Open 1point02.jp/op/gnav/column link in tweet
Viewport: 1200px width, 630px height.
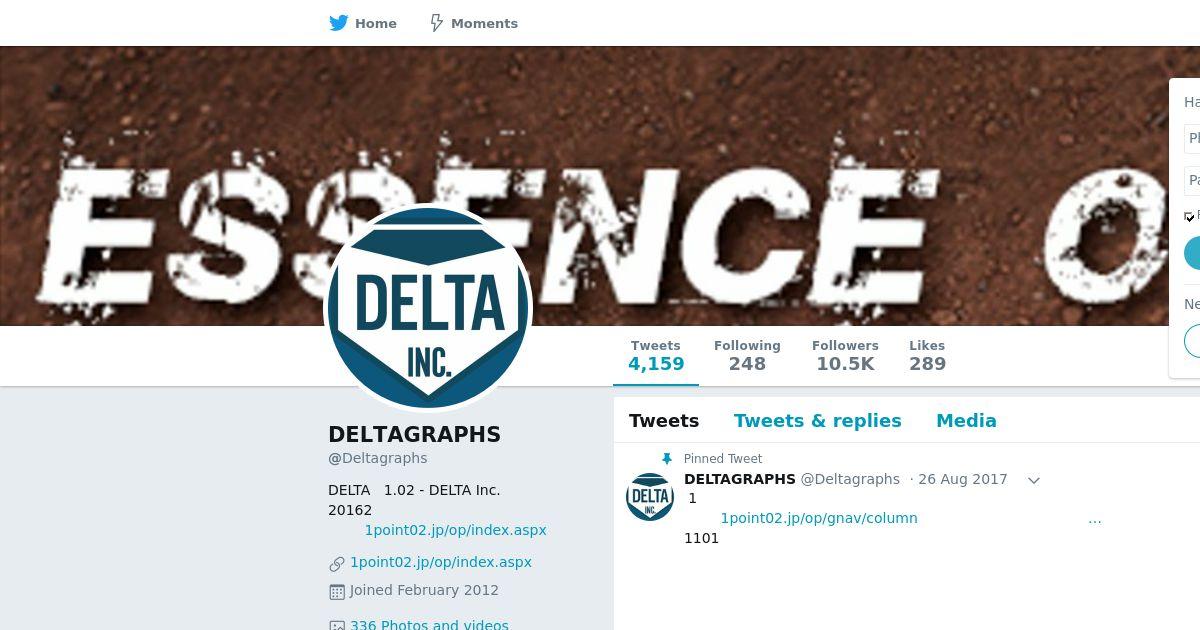819,518
